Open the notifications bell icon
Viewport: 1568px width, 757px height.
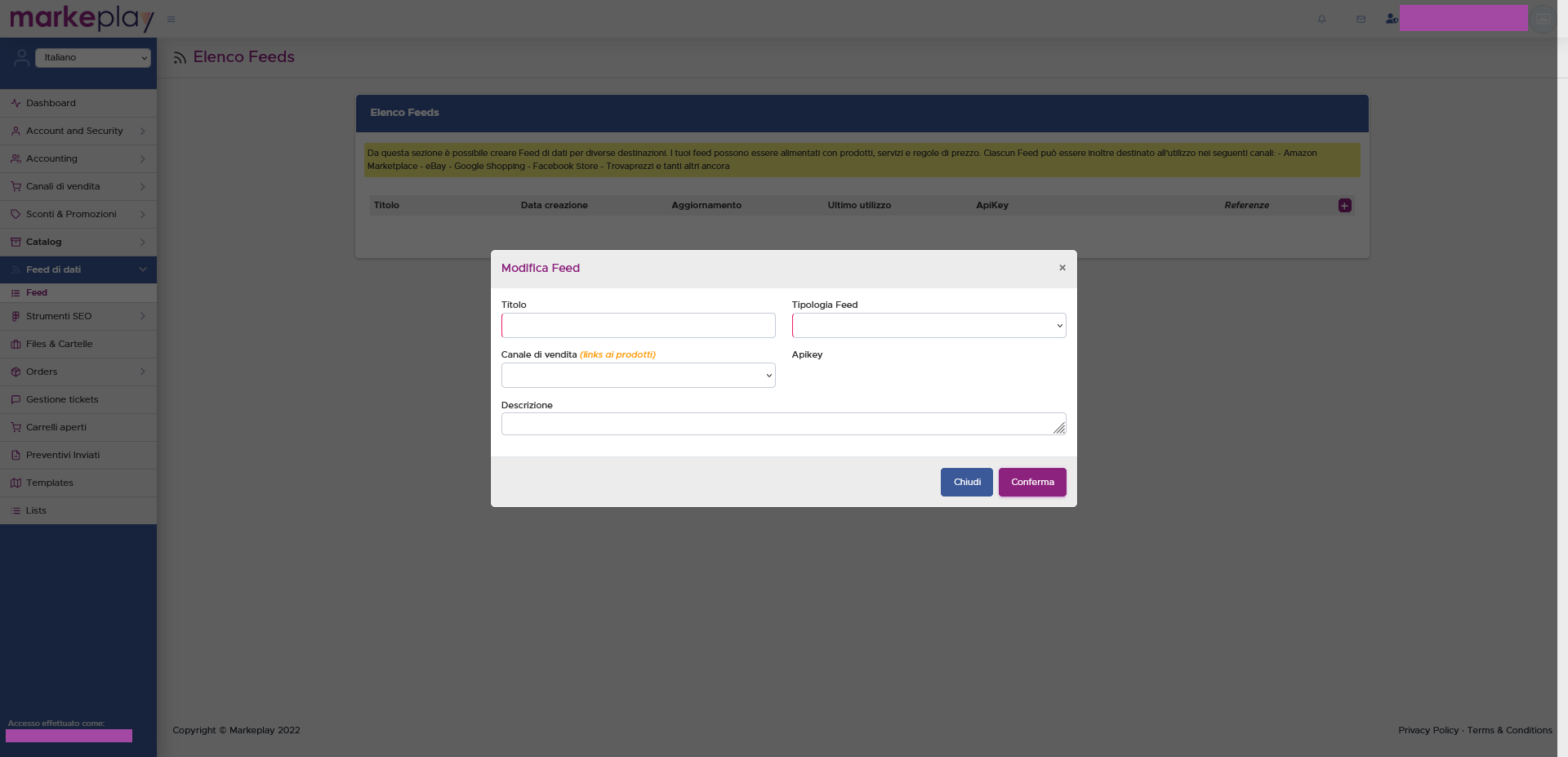1321,19
